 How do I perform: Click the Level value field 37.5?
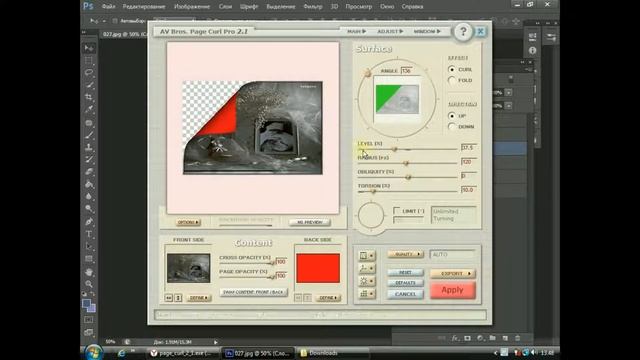click(x=468, y=147)
